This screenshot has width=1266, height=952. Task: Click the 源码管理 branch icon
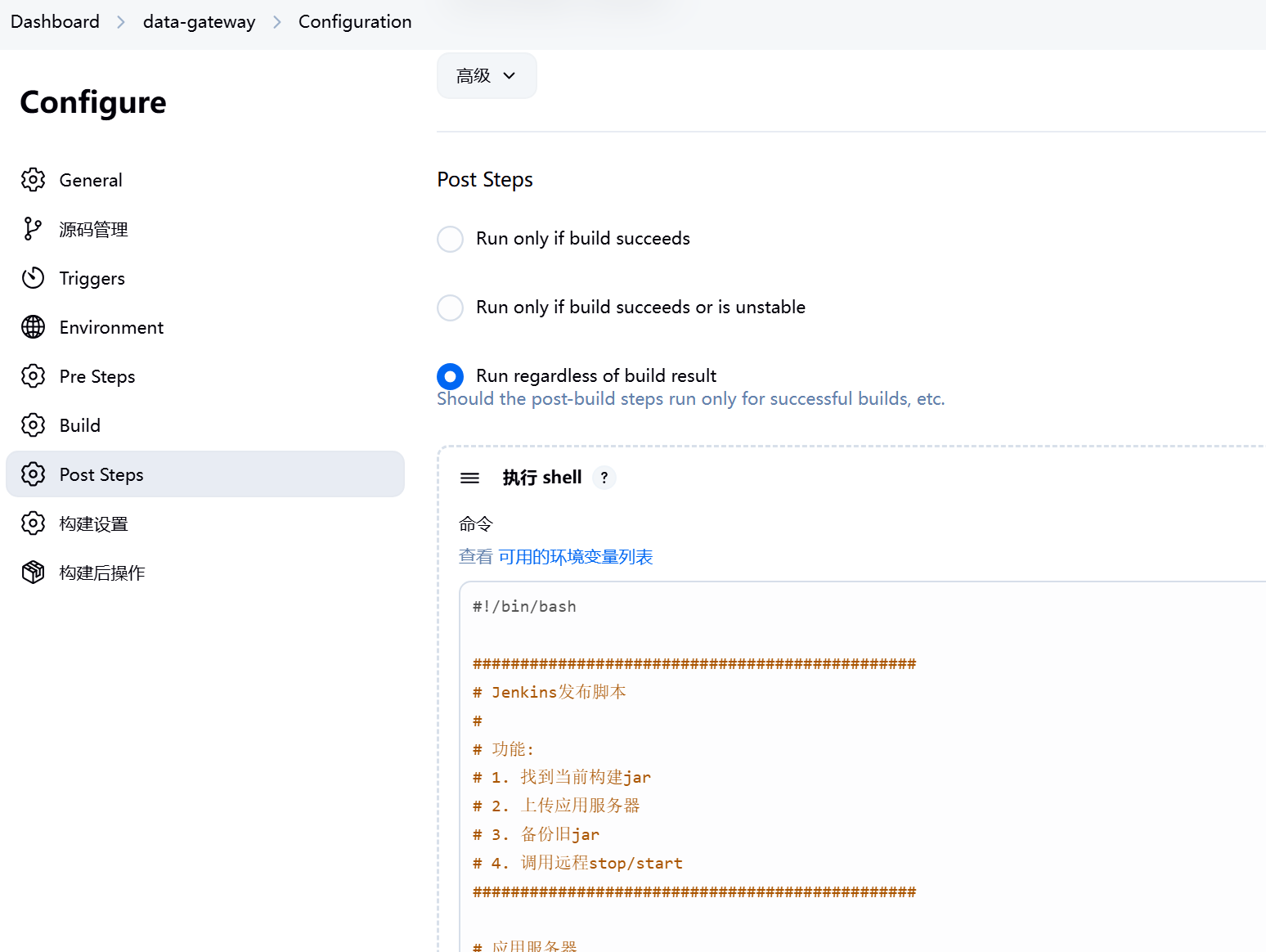pyautogui.click(x=33, y=229)
